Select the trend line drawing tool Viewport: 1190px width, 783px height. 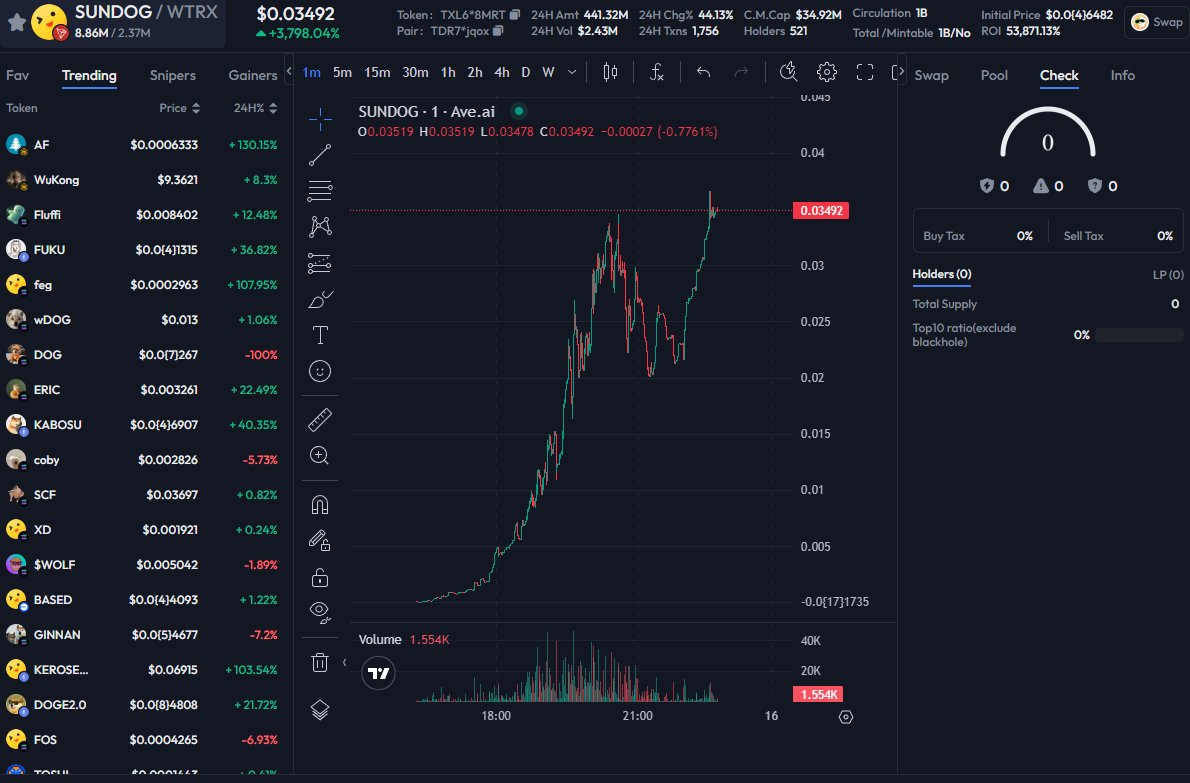click(x=320, y=155)
